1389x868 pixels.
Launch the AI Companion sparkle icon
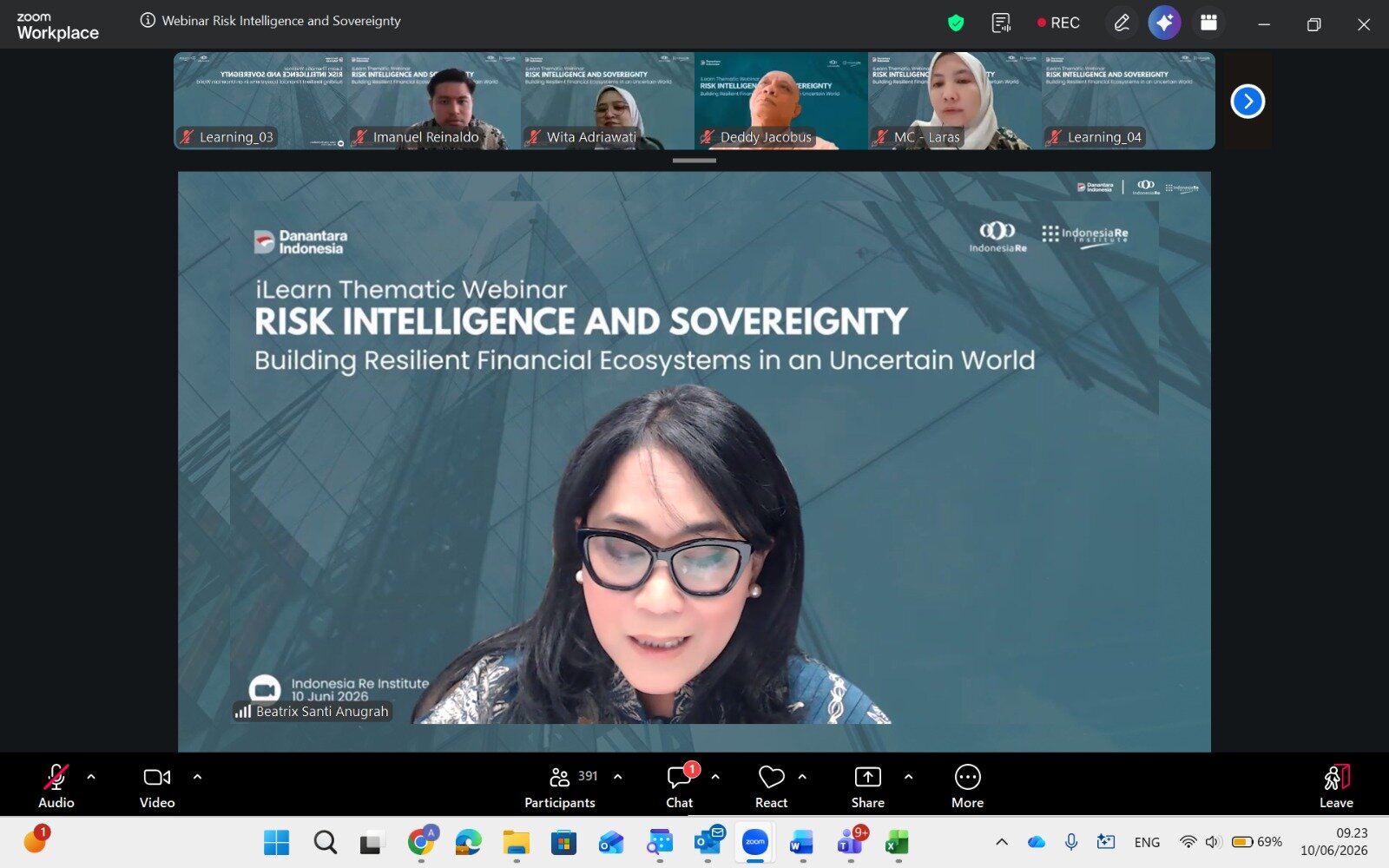[x=1164, y=23]
